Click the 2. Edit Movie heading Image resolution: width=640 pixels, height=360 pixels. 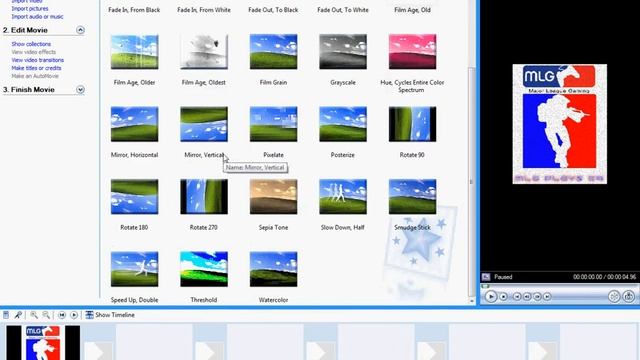[25, 30]
